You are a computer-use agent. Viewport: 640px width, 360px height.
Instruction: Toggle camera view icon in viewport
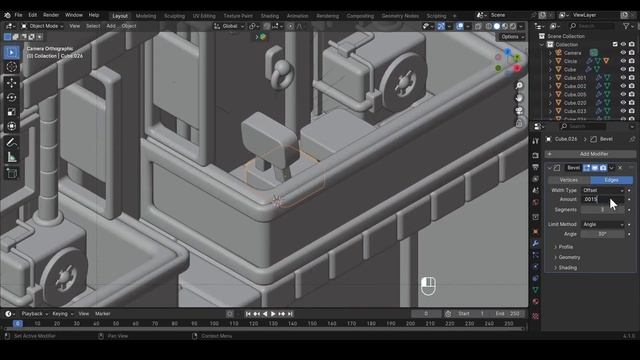[519, 111]
